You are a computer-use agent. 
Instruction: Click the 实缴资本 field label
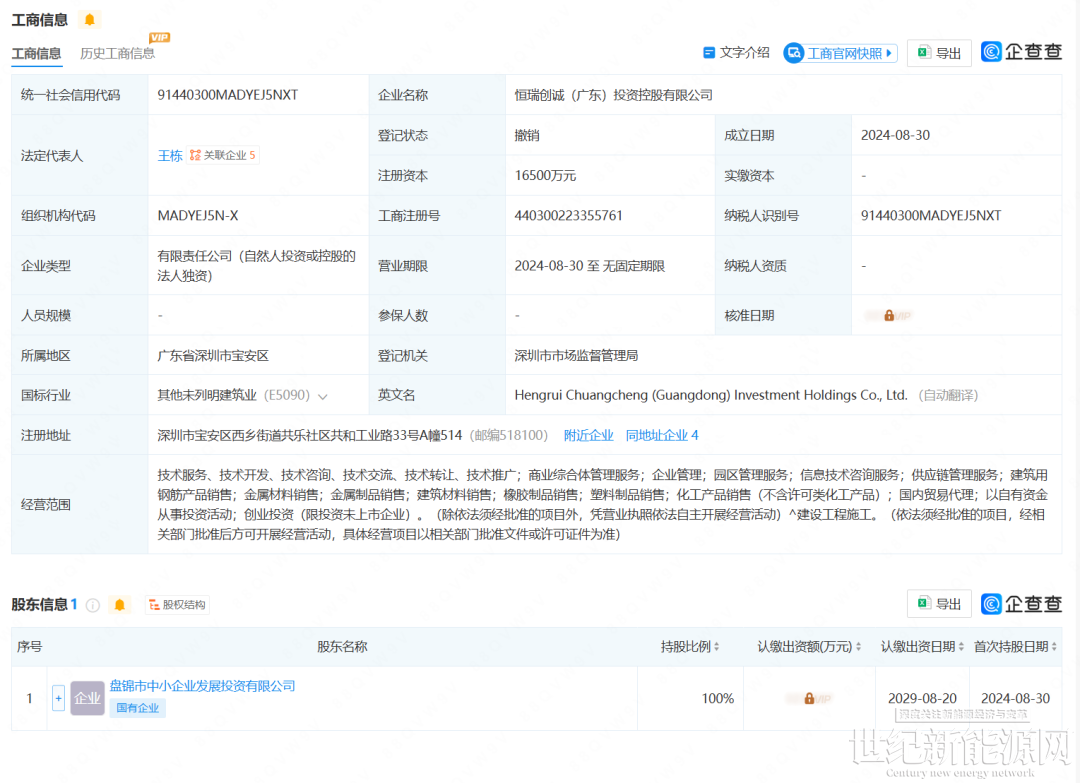click(x=749, y=176)
